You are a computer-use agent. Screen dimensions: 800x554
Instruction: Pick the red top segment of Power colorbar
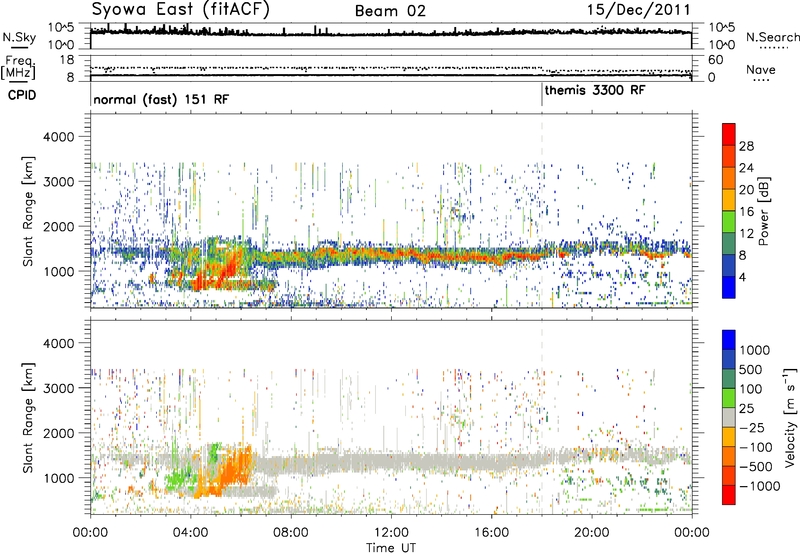coord(729,134)
